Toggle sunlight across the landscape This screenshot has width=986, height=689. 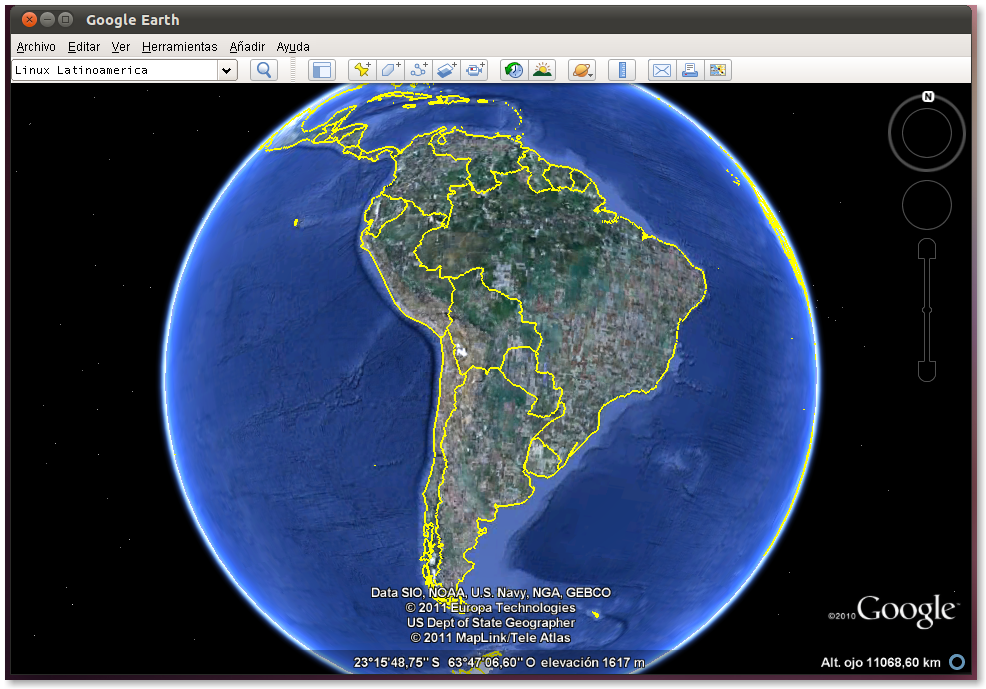click(541, 70)
